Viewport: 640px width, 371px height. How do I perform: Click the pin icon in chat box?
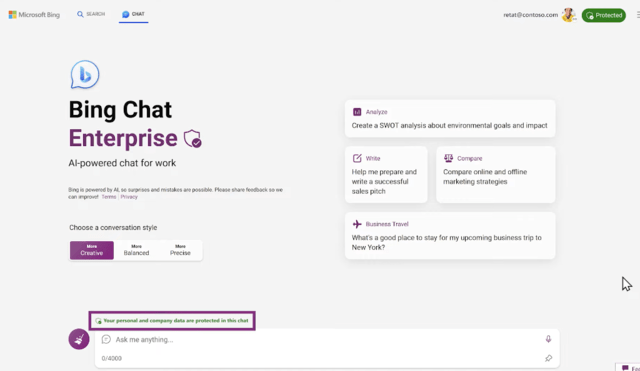548,358
